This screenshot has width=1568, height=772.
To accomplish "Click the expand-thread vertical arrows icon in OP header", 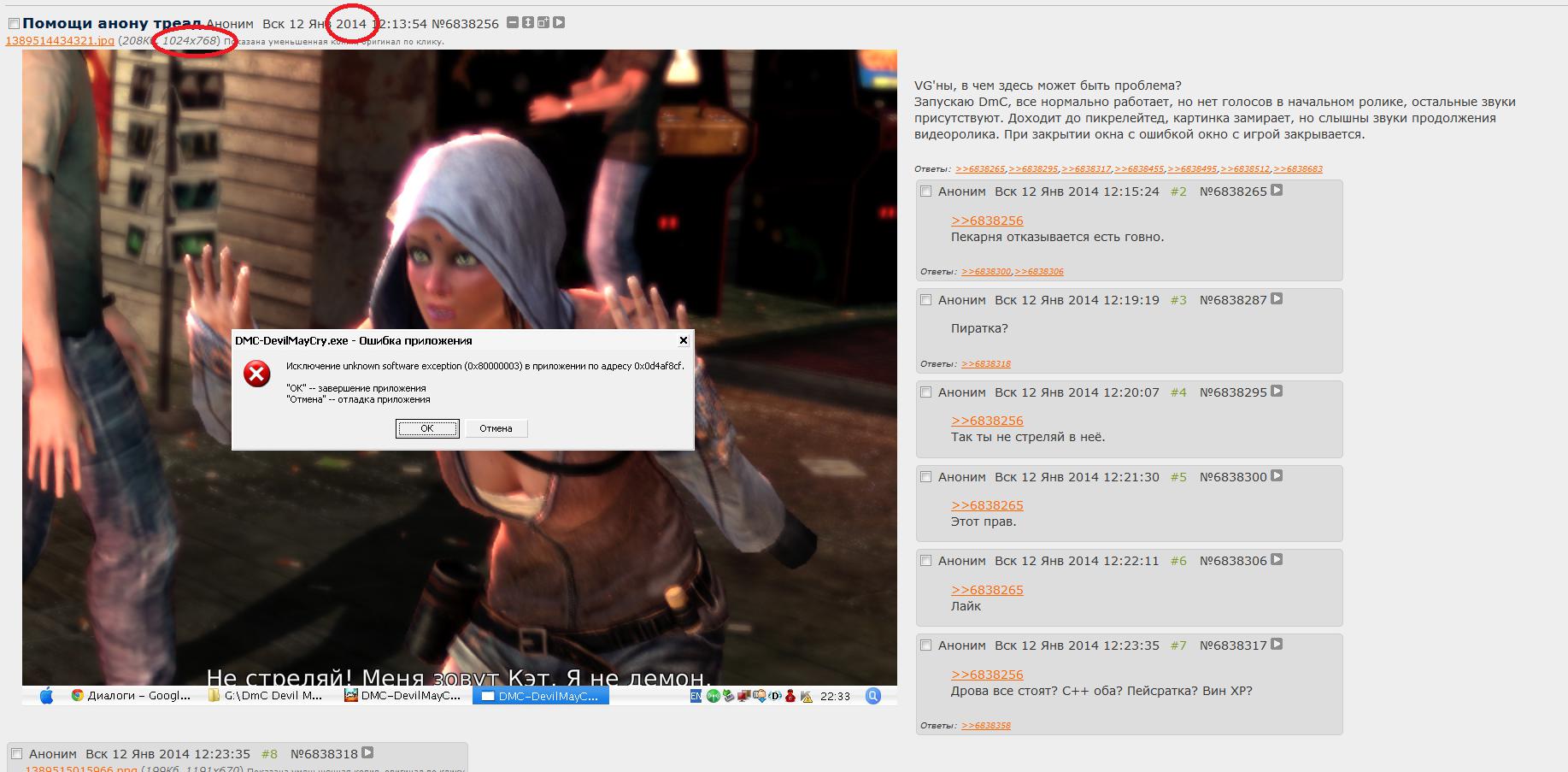I will [528, 22].
